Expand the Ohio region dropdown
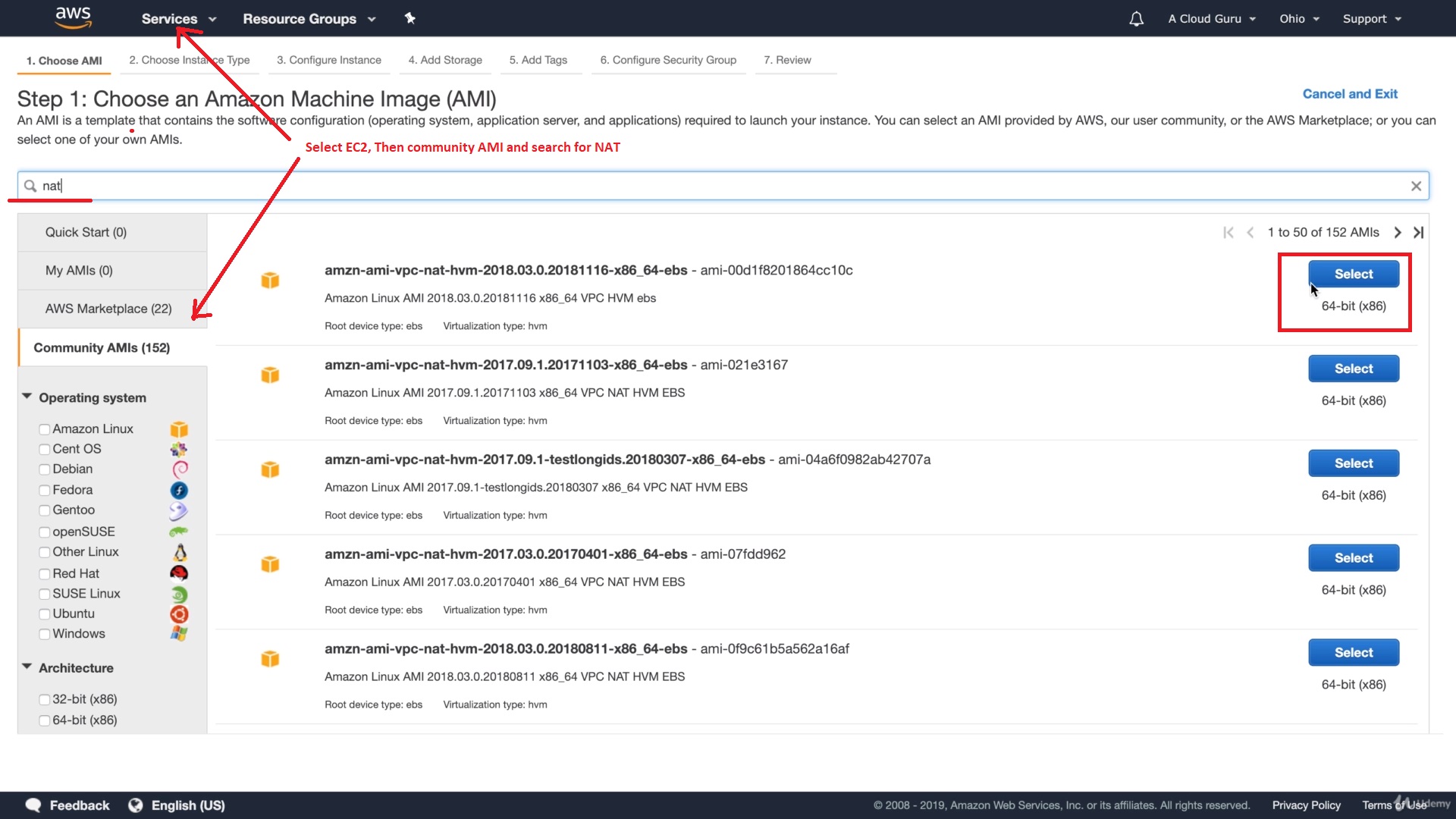The width and height of the screenshot is (1456, 819). pos(1299,19)
